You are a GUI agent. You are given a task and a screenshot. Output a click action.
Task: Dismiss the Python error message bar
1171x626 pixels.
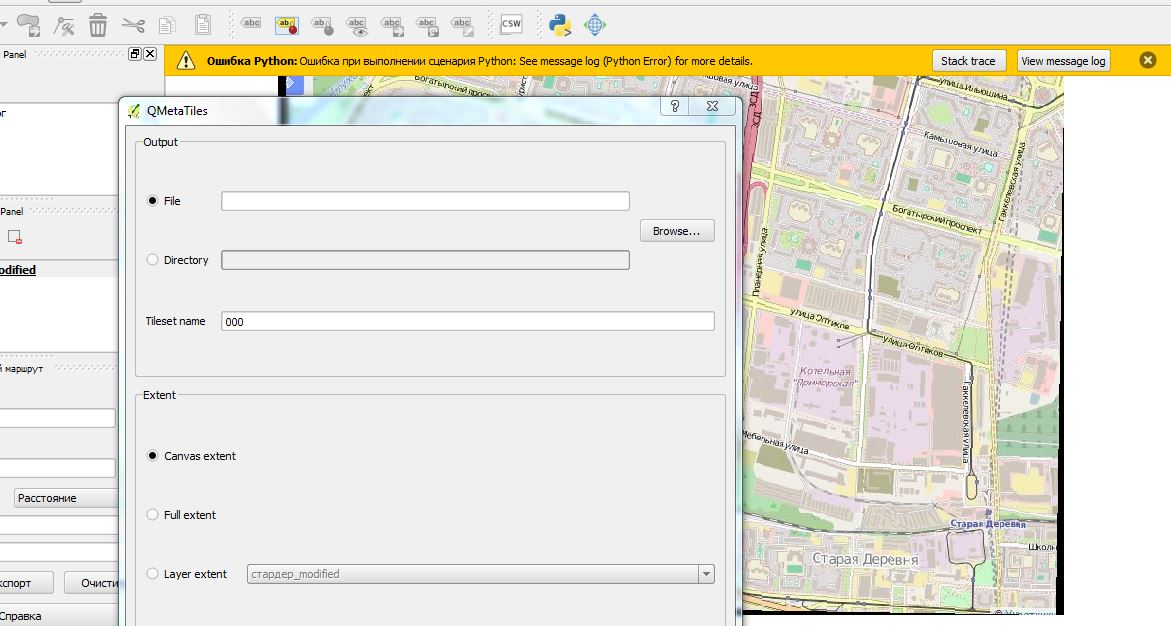pyautogui.click(x=1148, y=61)
